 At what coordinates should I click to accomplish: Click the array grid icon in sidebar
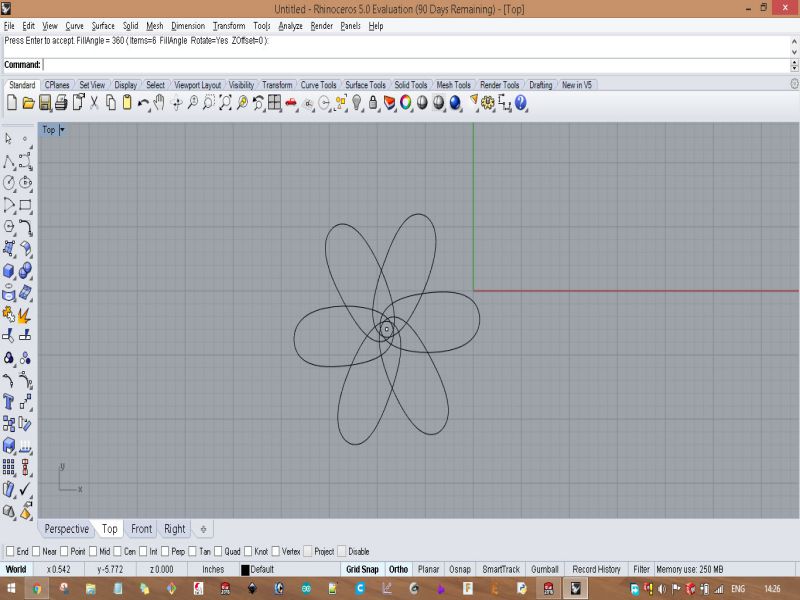click(x=9, y=467)
